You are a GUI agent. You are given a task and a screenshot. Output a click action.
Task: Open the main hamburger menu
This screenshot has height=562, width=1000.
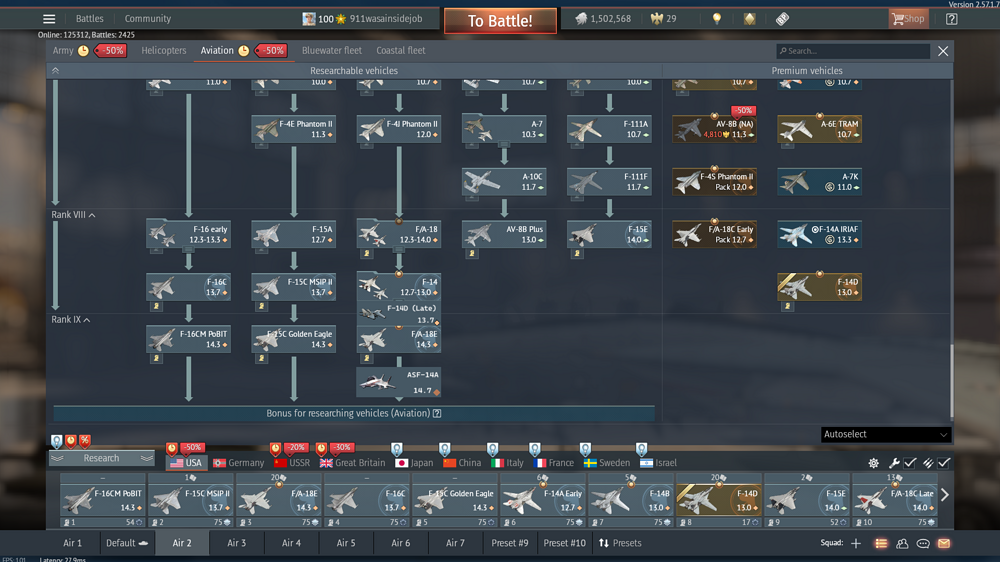click(49, 18)
